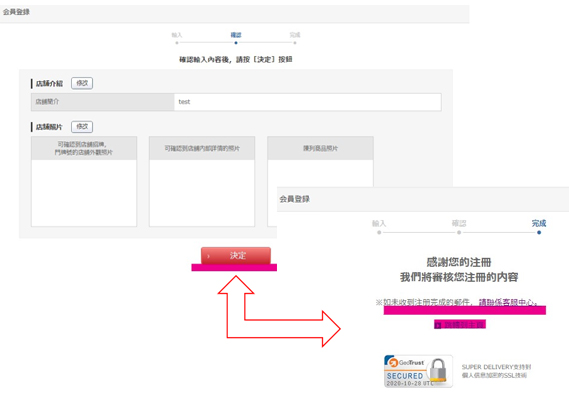This screenshot has height=420, width=569.
Task: Select 完成 step in lower progress bar
Action: pyautogui.click(x=539, y=223)
